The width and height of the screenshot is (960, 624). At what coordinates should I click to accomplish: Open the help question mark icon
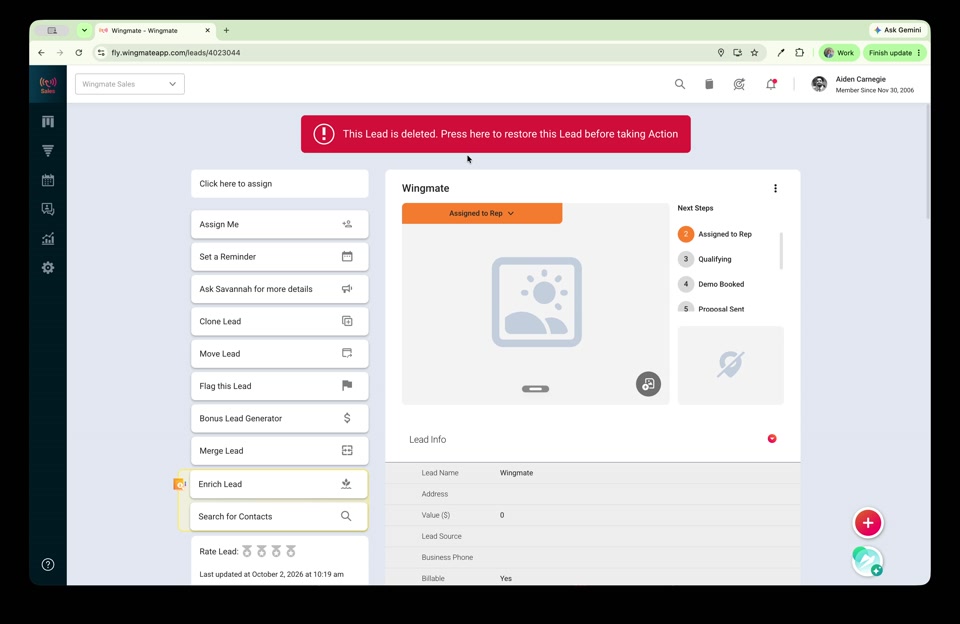[48, 565]
